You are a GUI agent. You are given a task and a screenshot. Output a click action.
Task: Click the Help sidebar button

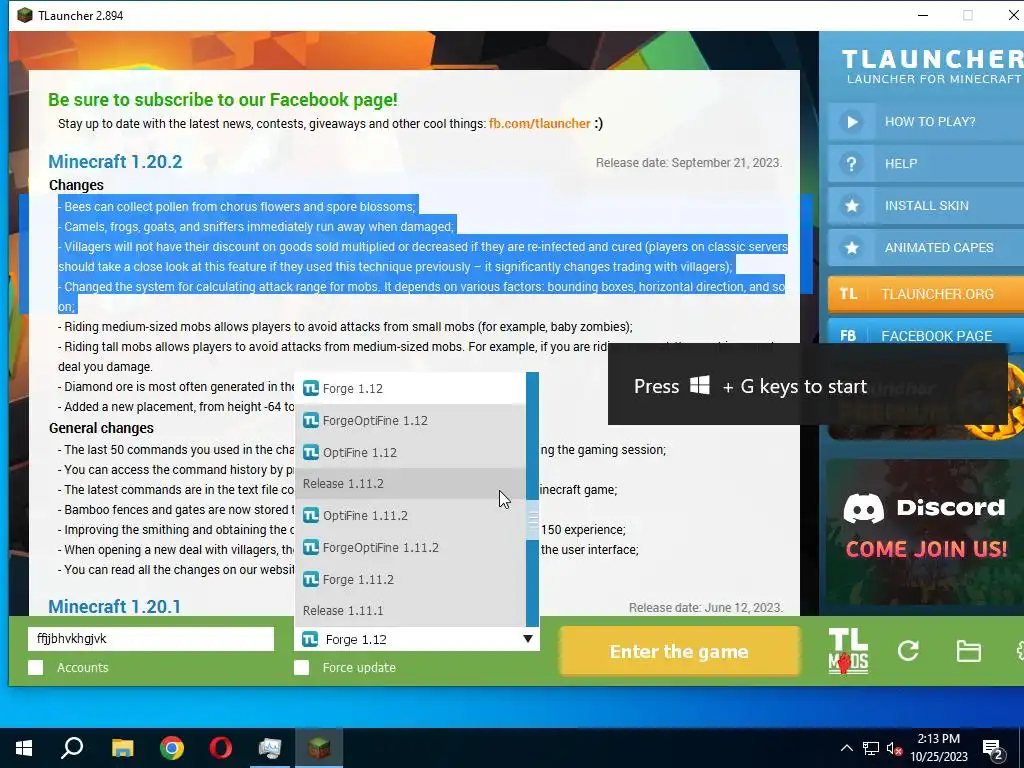tap(926, 163)
